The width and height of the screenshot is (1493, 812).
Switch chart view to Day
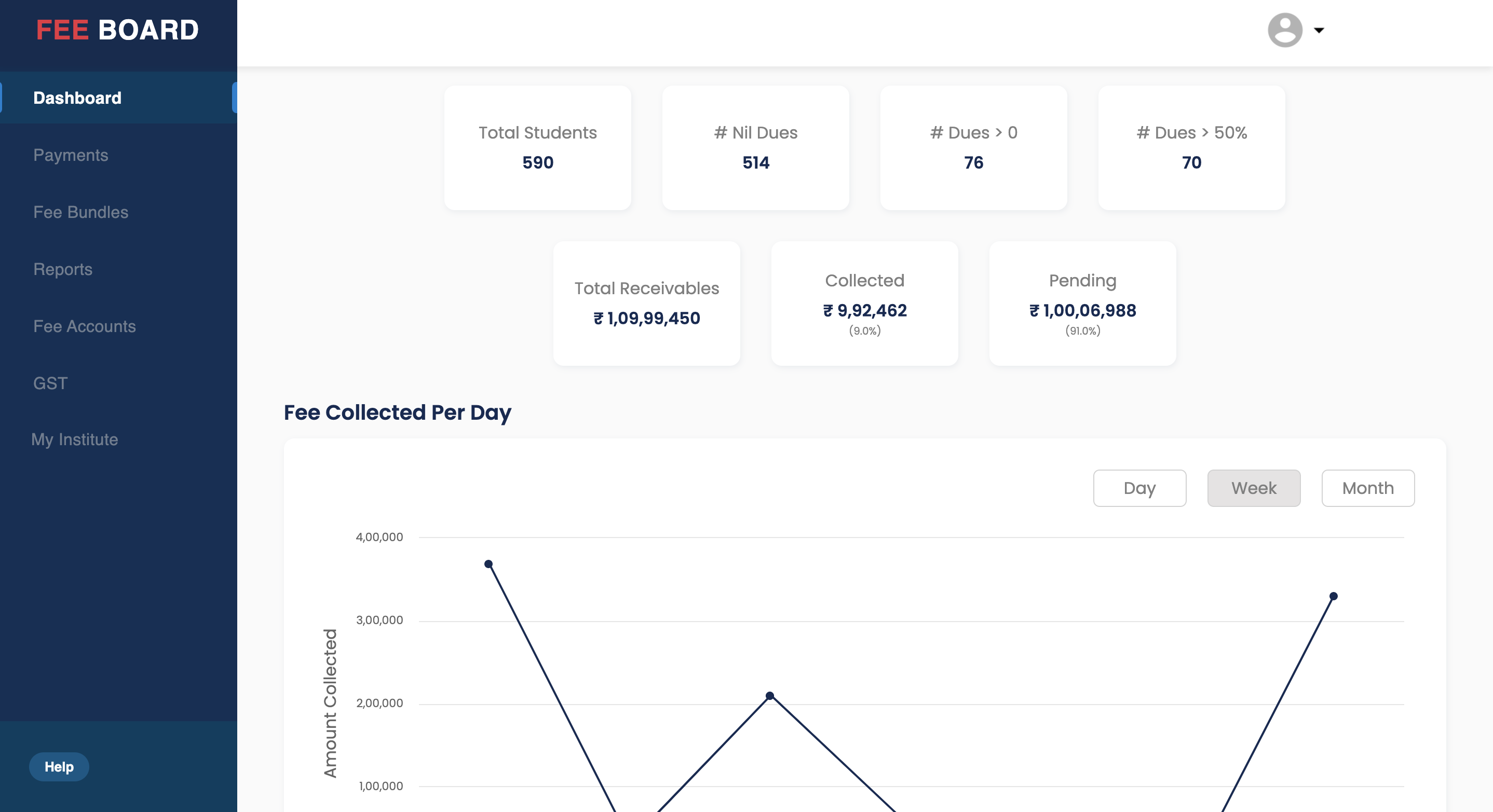(1139, 488)
